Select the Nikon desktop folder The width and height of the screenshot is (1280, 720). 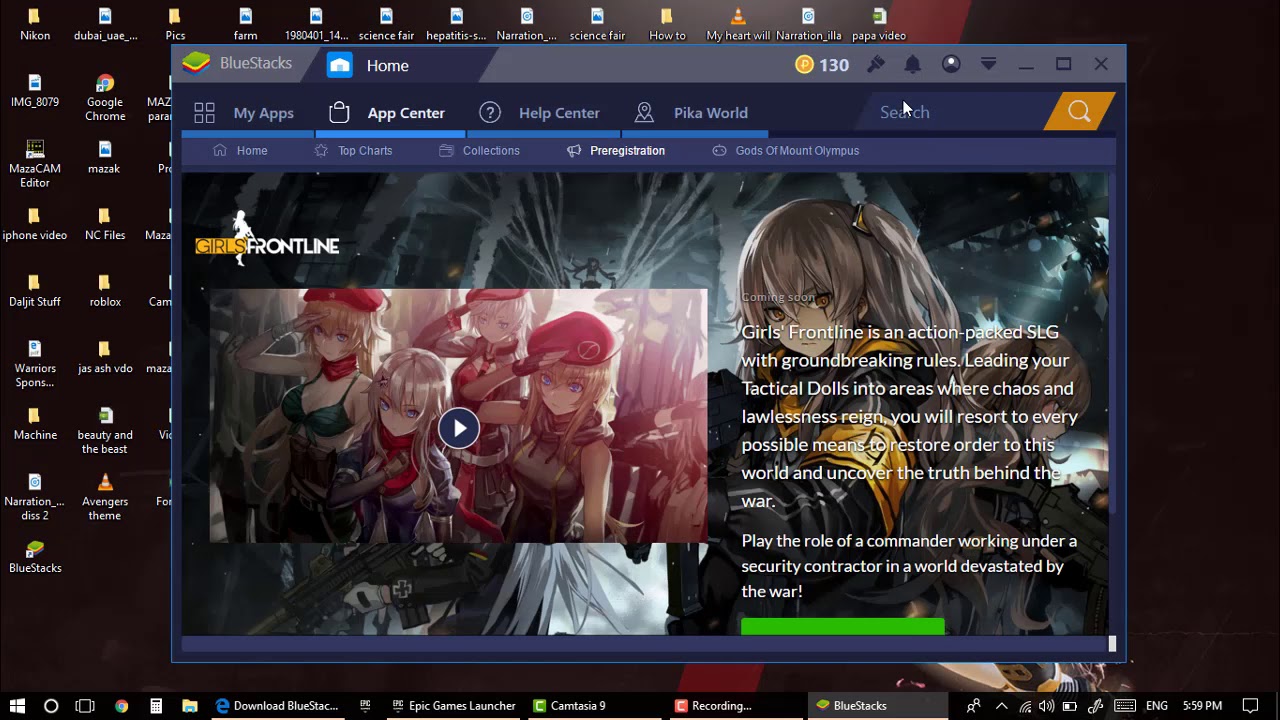click(35, 24)
